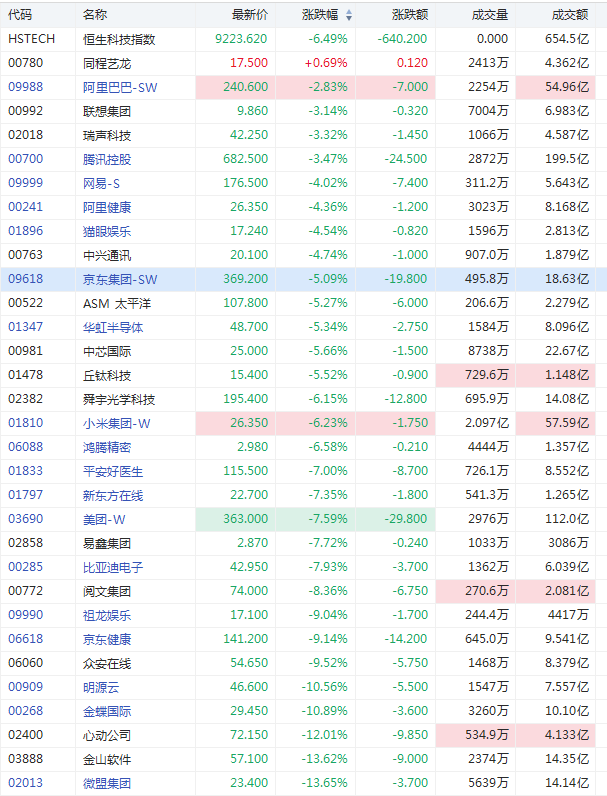Open 阿里巴巴-SW stock link
Image resolution: width=607 pixels, height=796 pixels.
click(120, 87)
